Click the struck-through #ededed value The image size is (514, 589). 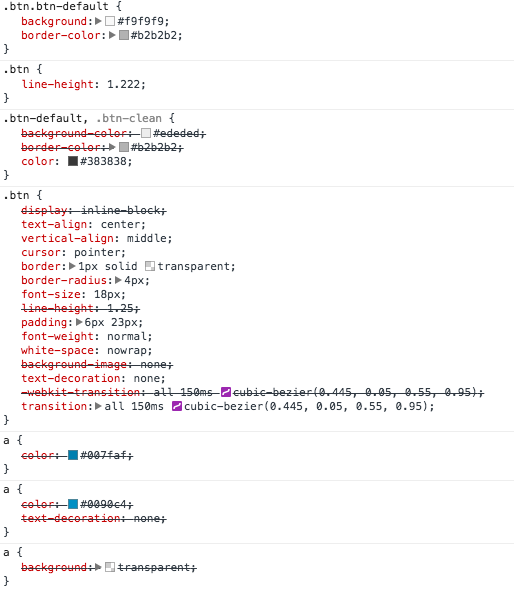pyautogui.click(x=176, y=133)
